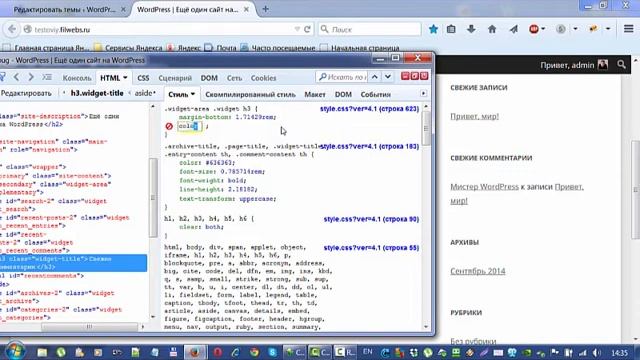Open the 'Стиль' side panel dropdown
640x360 pixels.
point(193,94)
